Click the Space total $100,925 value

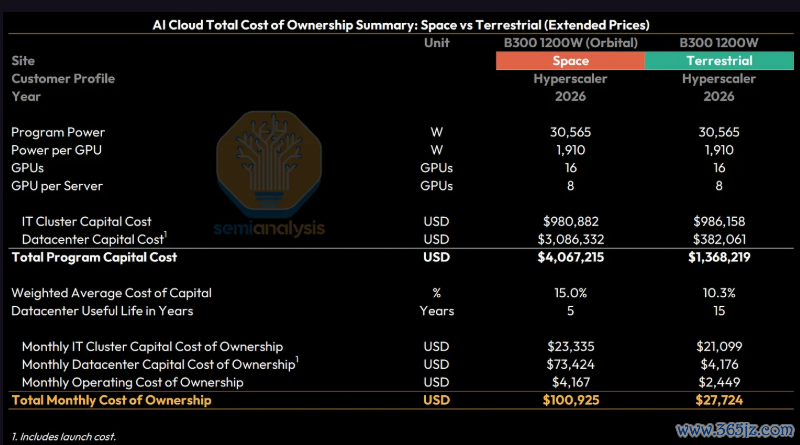570,400
